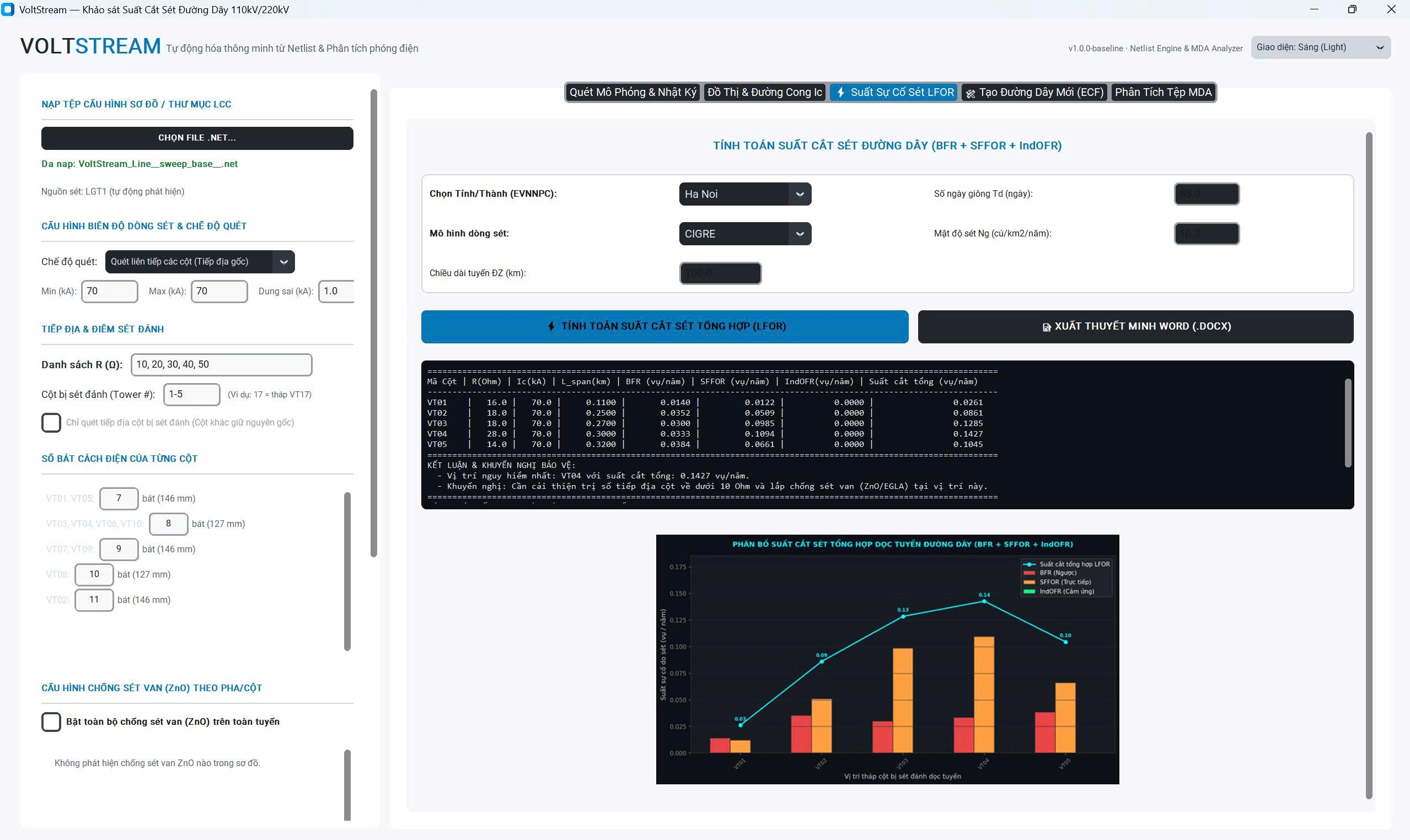Export report with Xuất Thuyết Minh Word
Screen dimensions: 1410x840
(x=1135, y=327)
